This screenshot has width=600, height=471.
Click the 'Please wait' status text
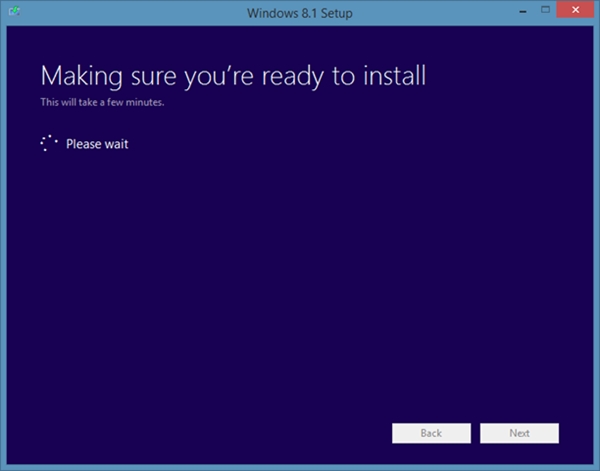[97, 144]
